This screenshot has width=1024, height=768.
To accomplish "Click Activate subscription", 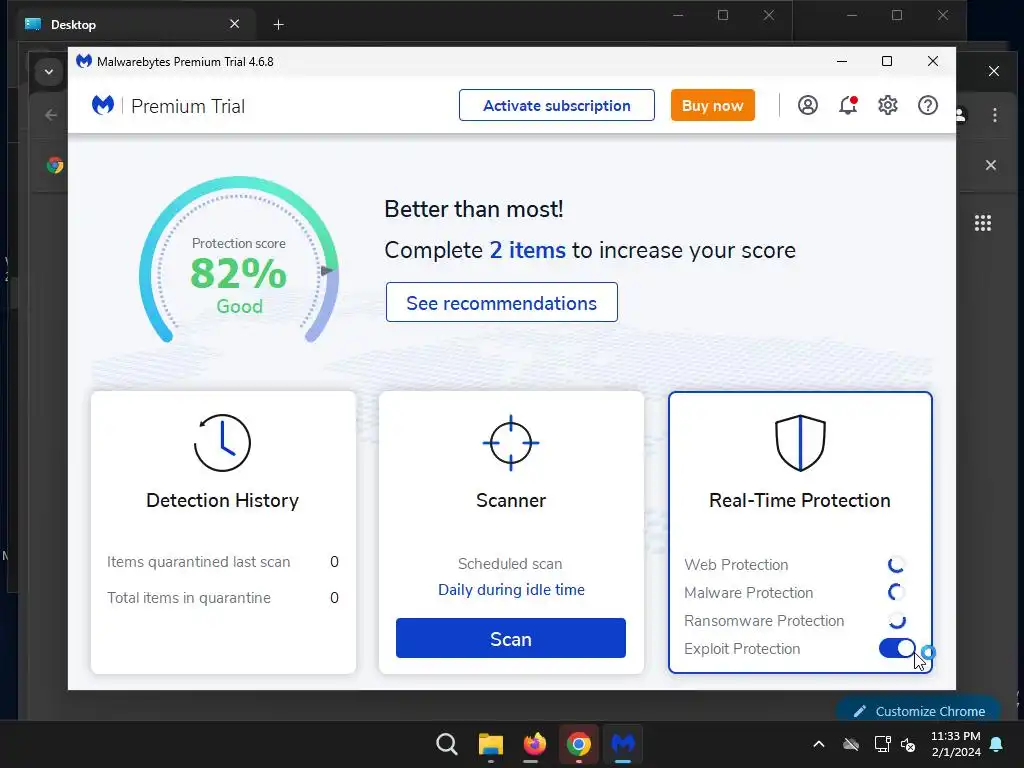I will click(556, 105).
